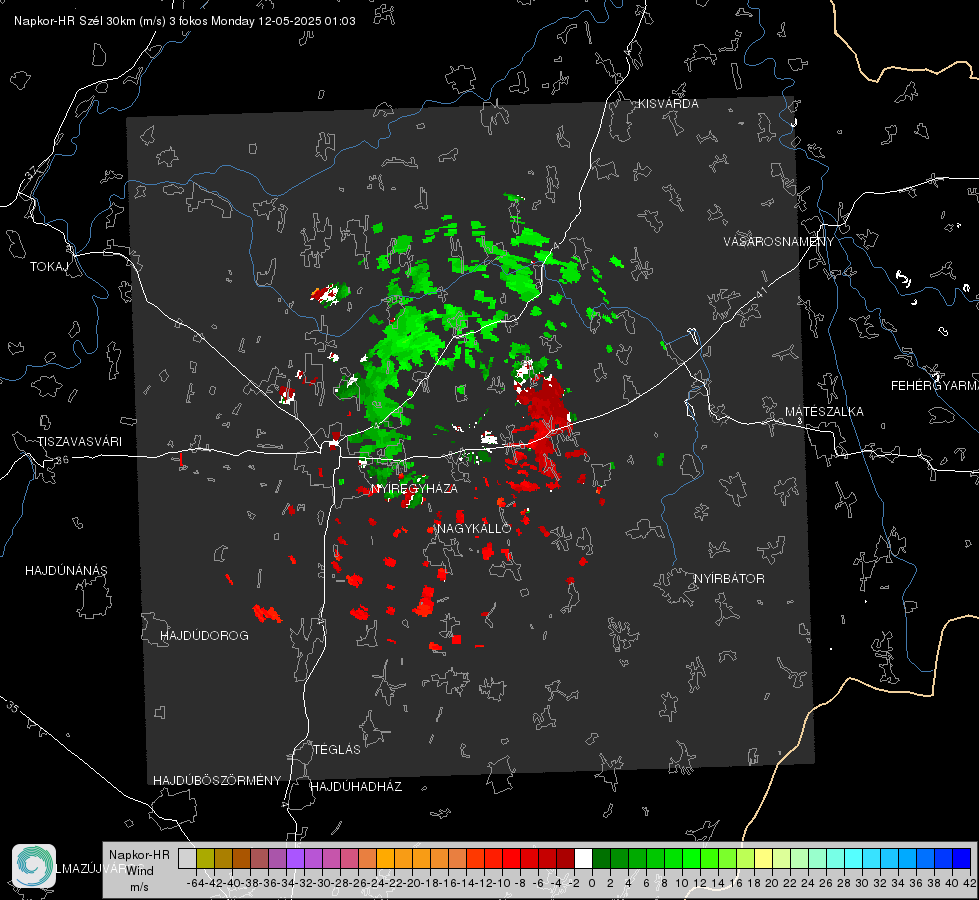Pick the pale yellow swatch in the legend

coord(763,858)
